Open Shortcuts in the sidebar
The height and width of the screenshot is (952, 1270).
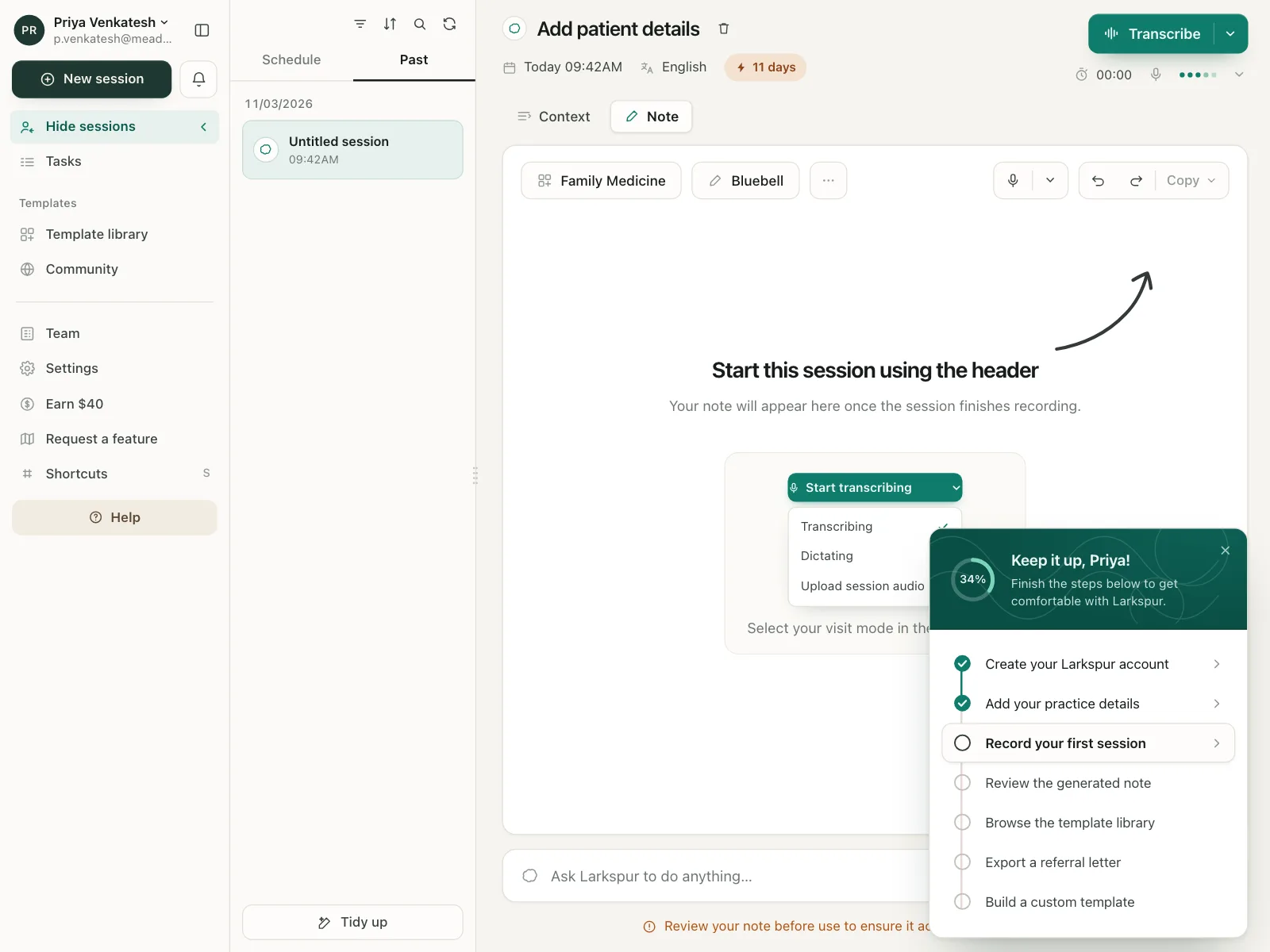(114, 474)
